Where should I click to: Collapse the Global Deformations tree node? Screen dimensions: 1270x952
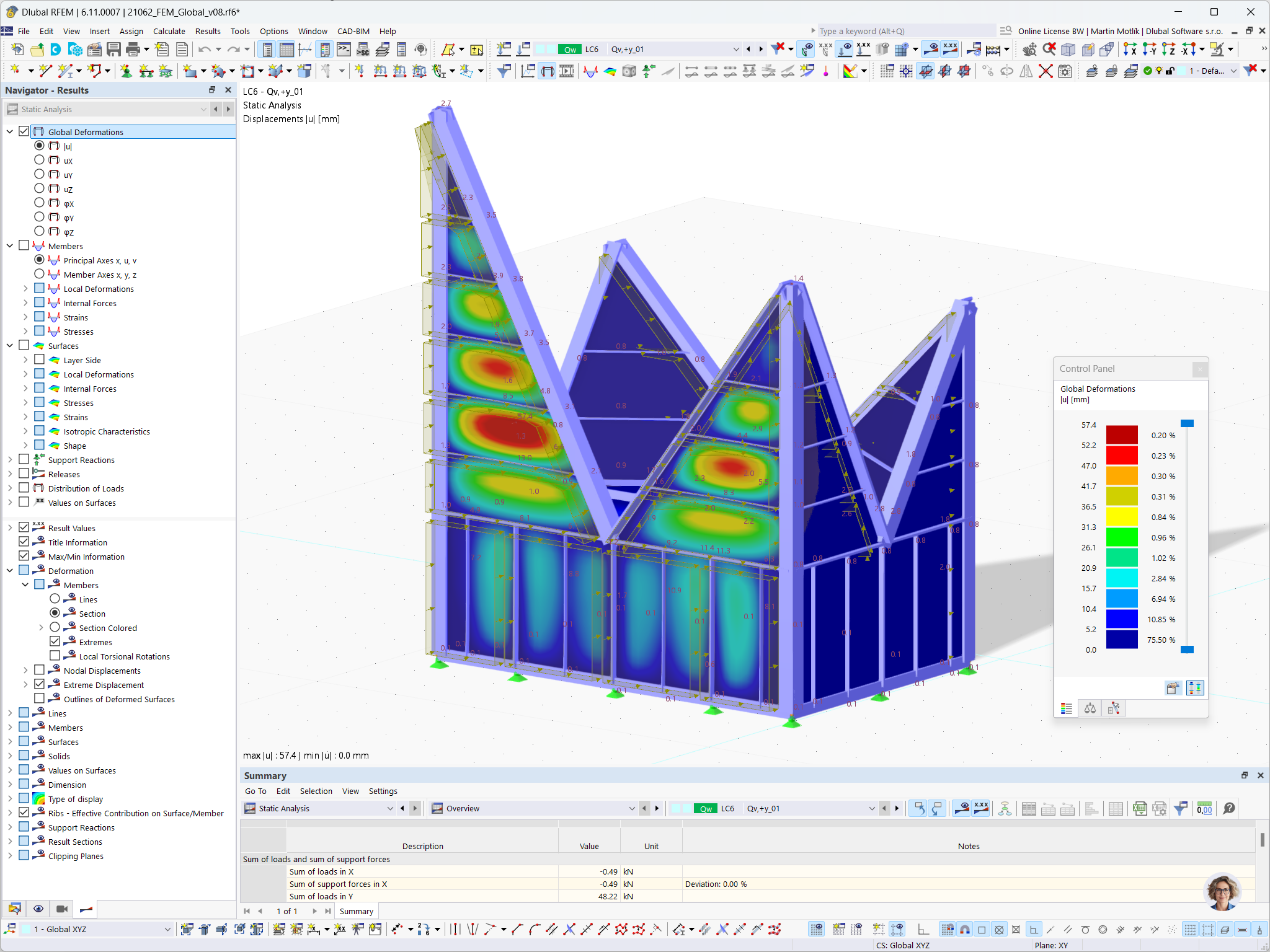point(10,131)
